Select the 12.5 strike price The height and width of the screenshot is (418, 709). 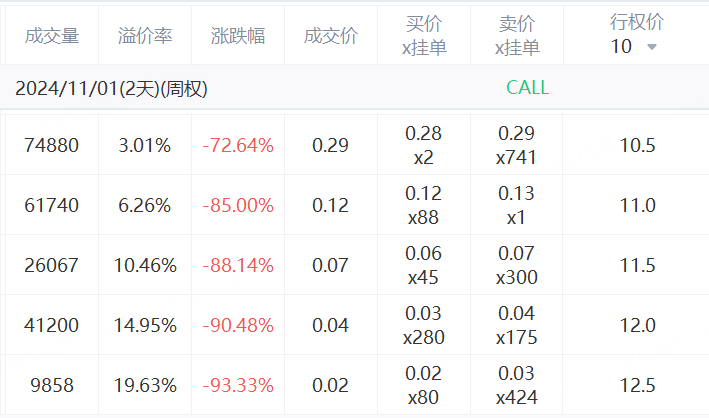[637, 385]
